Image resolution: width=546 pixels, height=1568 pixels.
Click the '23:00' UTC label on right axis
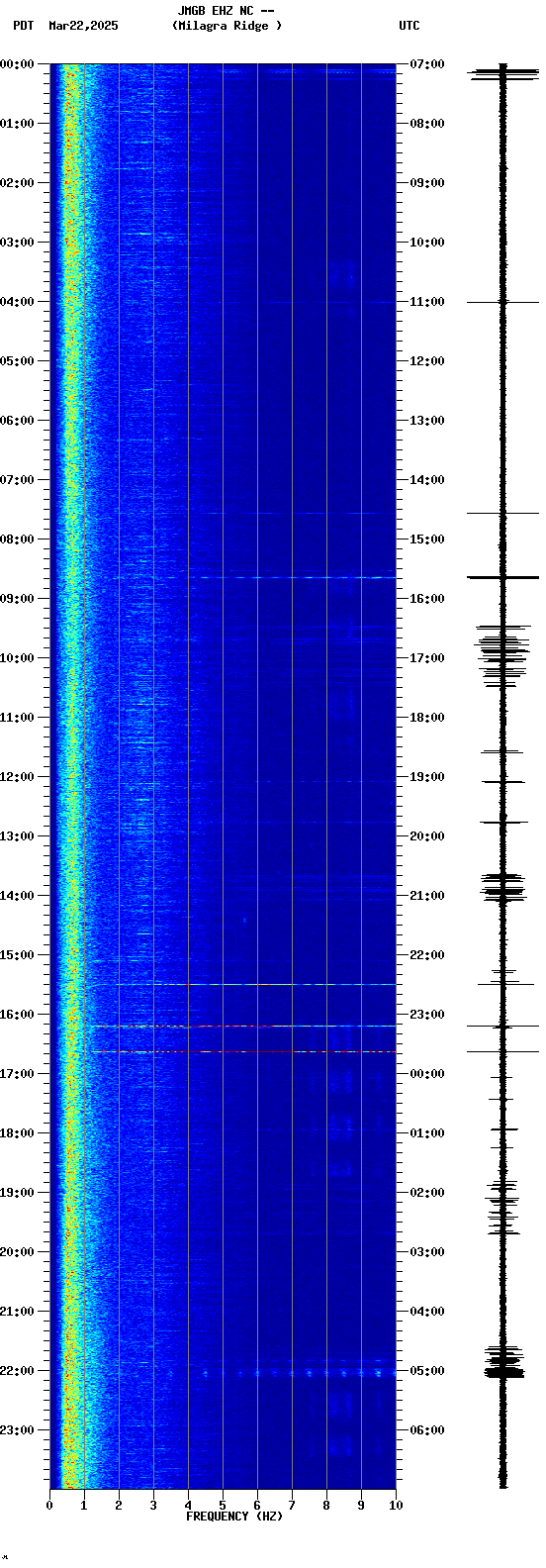coord(426,1015)
